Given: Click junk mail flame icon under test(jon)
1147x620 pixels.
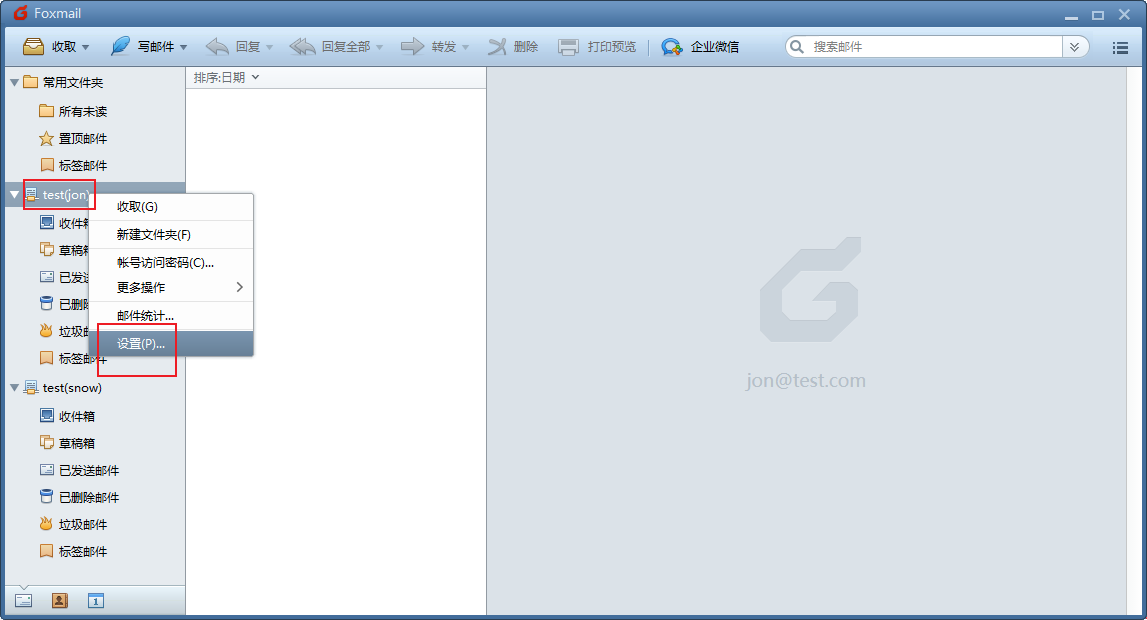Looking at the screenshot, I should [47, 330].
